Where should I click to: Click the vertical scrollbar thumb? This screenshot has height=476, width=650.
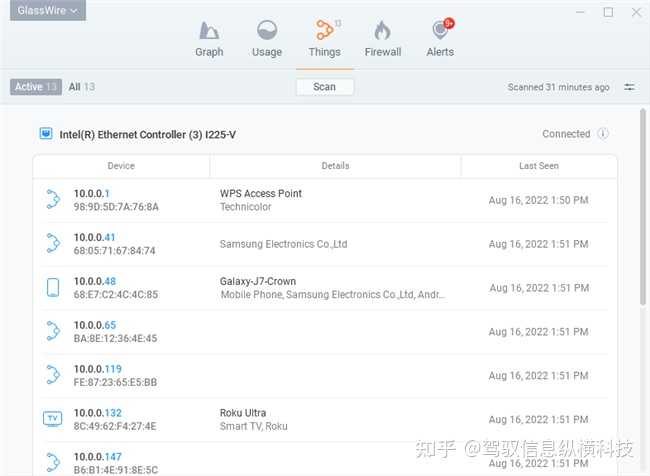[x=643, y=207]
